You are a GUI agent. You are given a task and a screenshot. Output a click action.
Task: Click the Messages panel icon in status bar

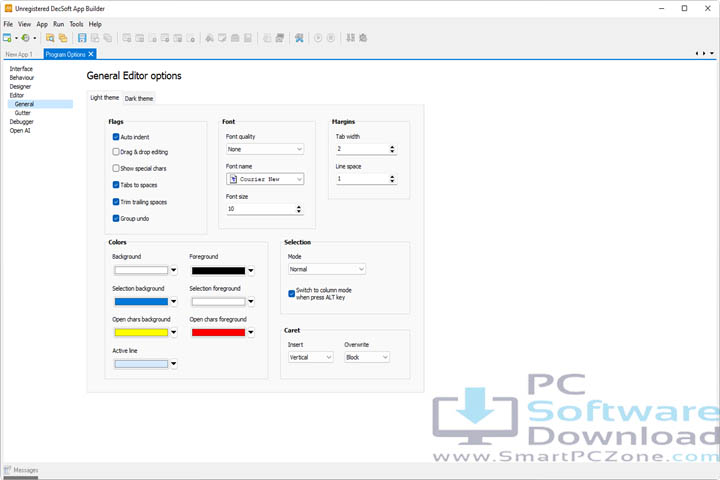point(7,470)
